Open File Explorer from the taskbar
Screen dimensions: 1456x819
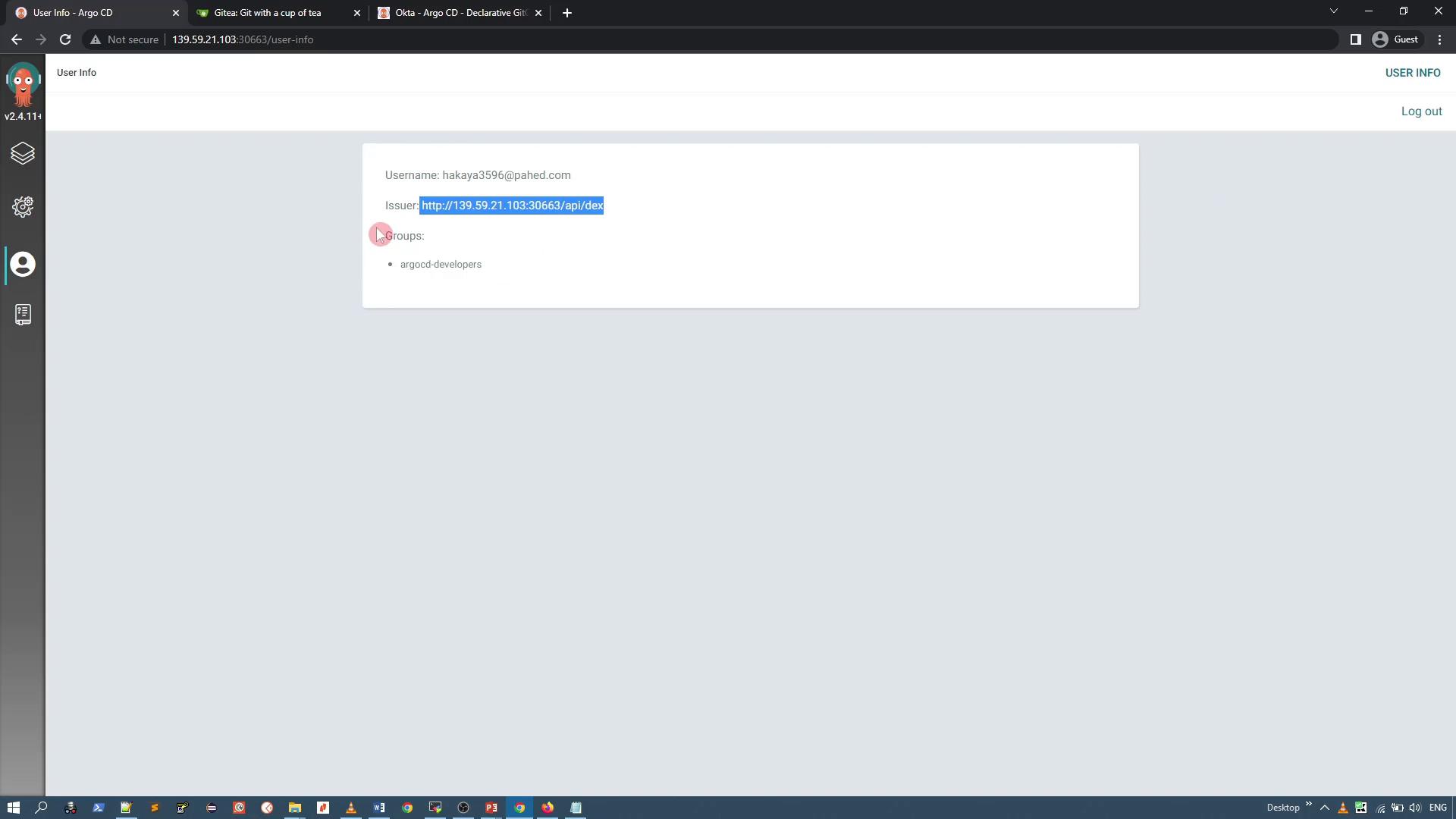294,808
